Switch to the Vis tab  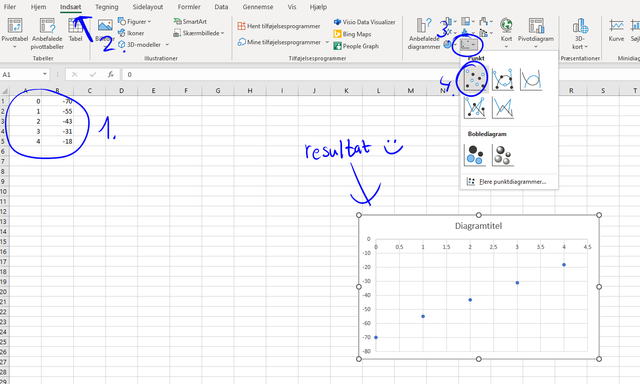pos(292,7)
